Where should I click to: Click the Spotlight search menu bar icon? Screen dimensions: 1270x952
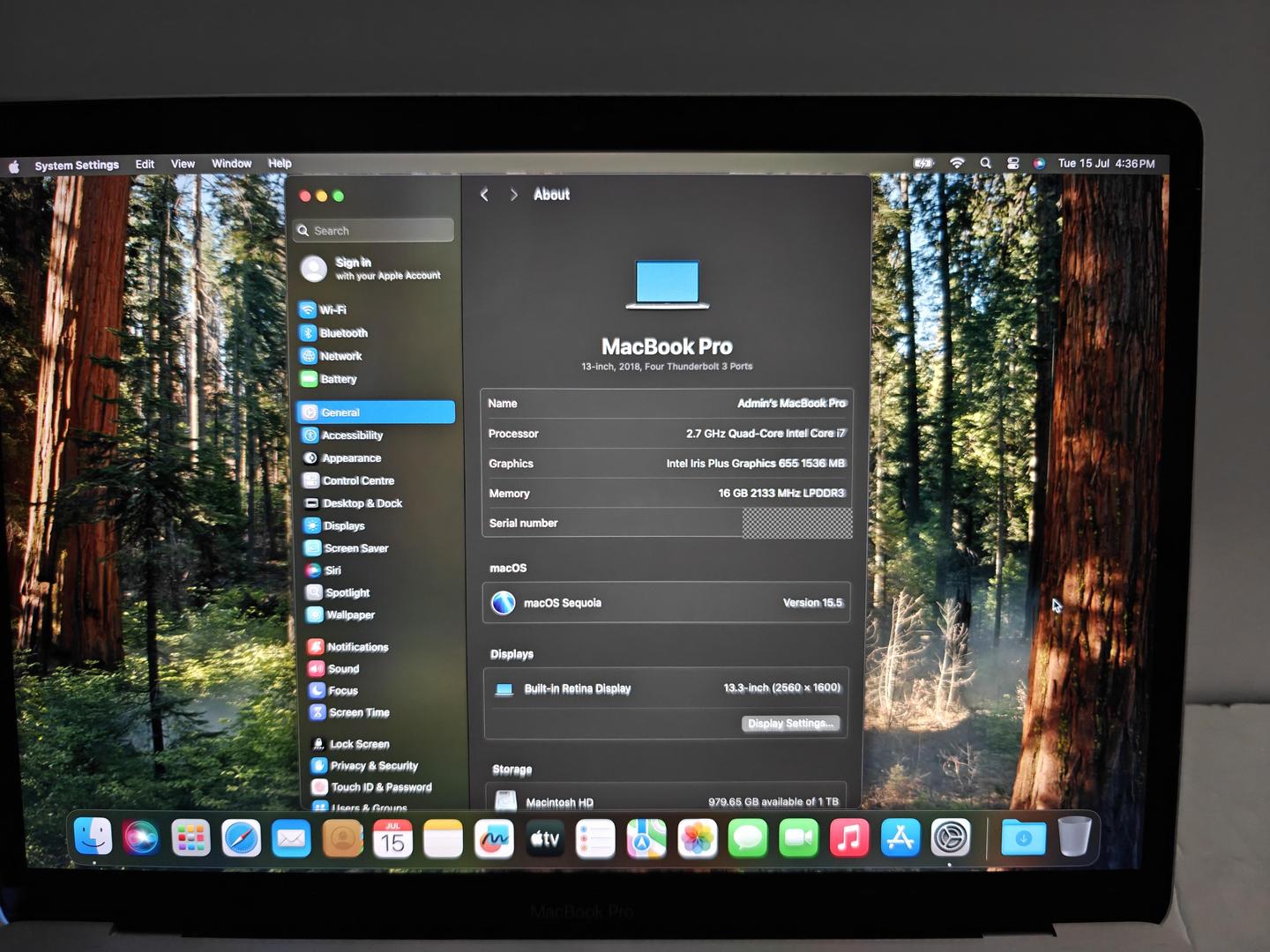click(985, 163)
